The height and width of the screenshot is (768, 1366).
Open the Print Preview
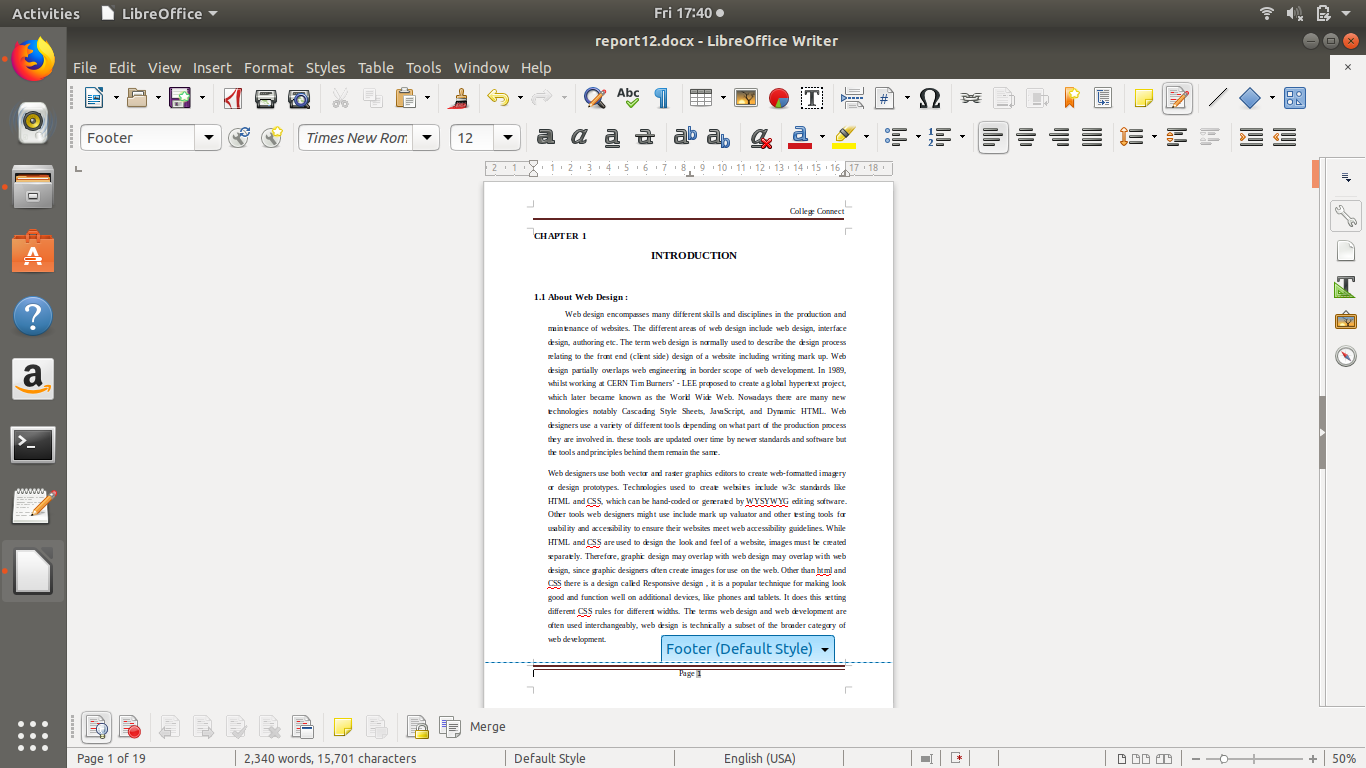coord(299,97)
